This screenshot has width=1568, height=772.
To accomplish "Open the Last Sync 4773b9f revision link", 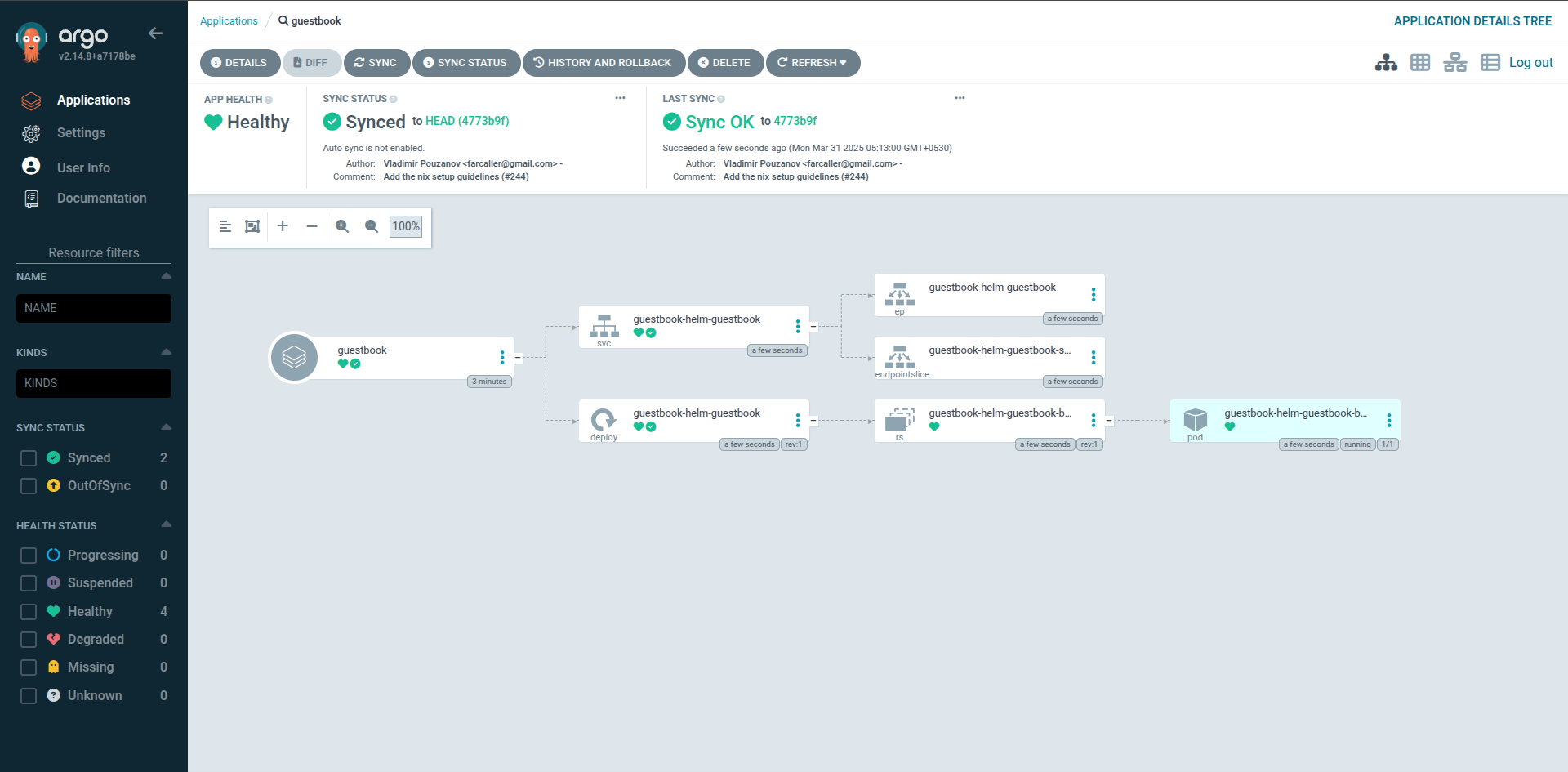I will tap(795, 121).
